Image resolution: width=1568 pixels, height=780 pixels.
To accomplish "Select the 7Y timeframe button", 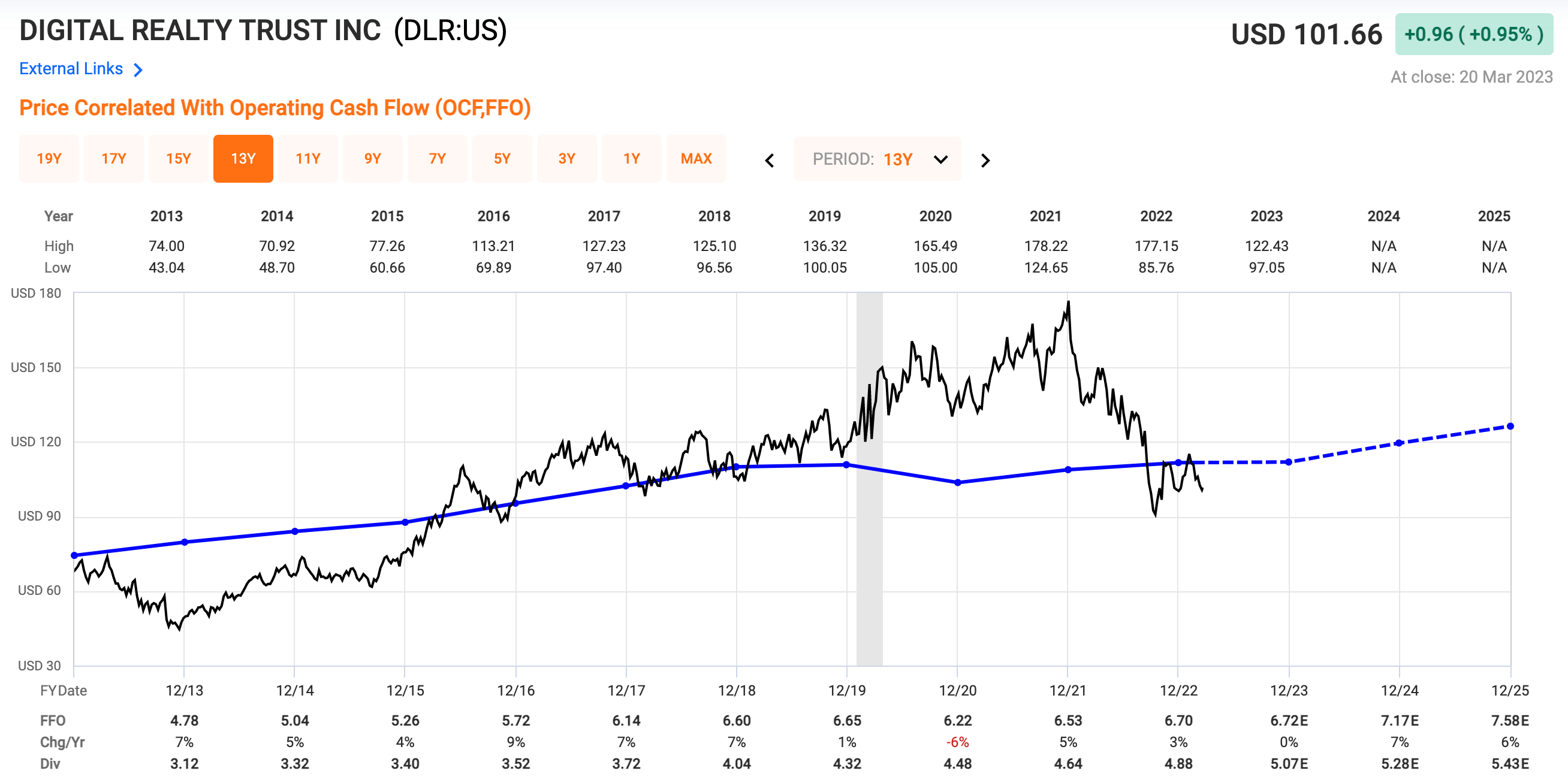I will tap(437, 158).
